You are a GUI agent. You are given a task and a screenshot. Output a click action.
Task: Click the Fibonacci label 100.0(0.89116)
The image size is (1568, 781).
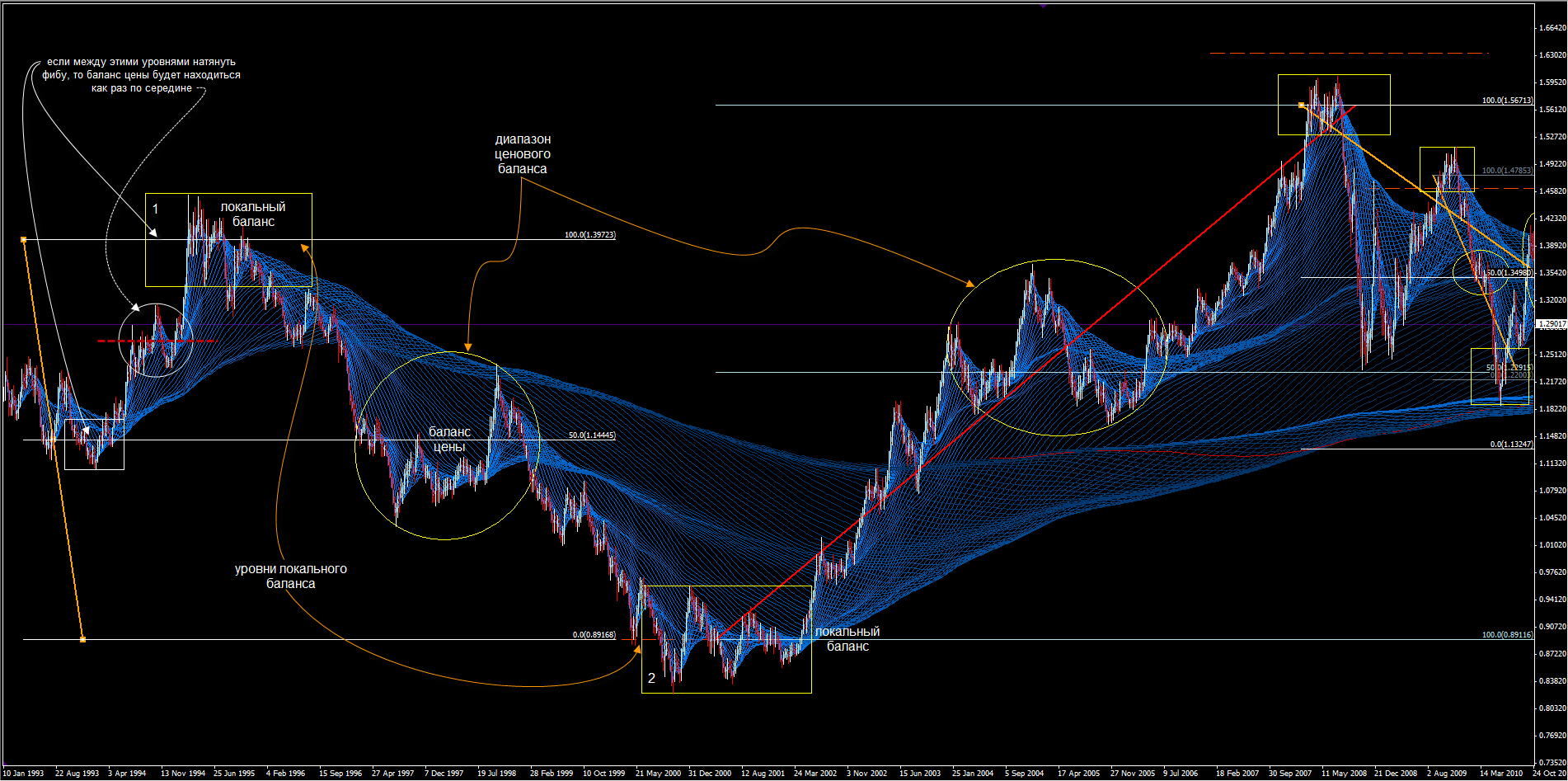coord(1507,635)
